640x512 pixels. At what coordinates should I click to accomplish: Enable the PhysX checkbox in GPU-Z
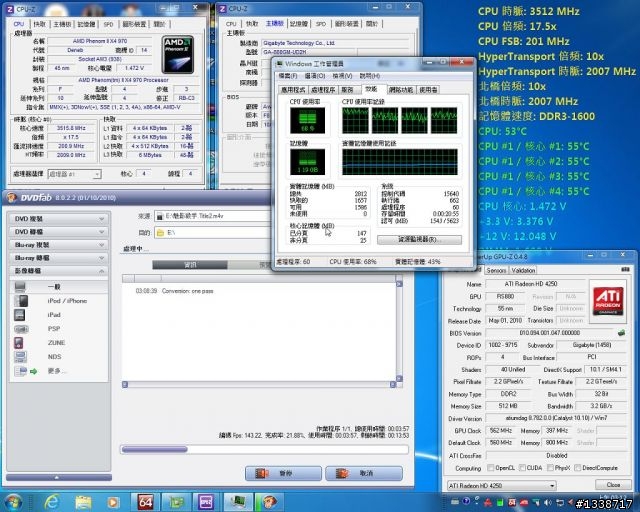coord(550,468)
